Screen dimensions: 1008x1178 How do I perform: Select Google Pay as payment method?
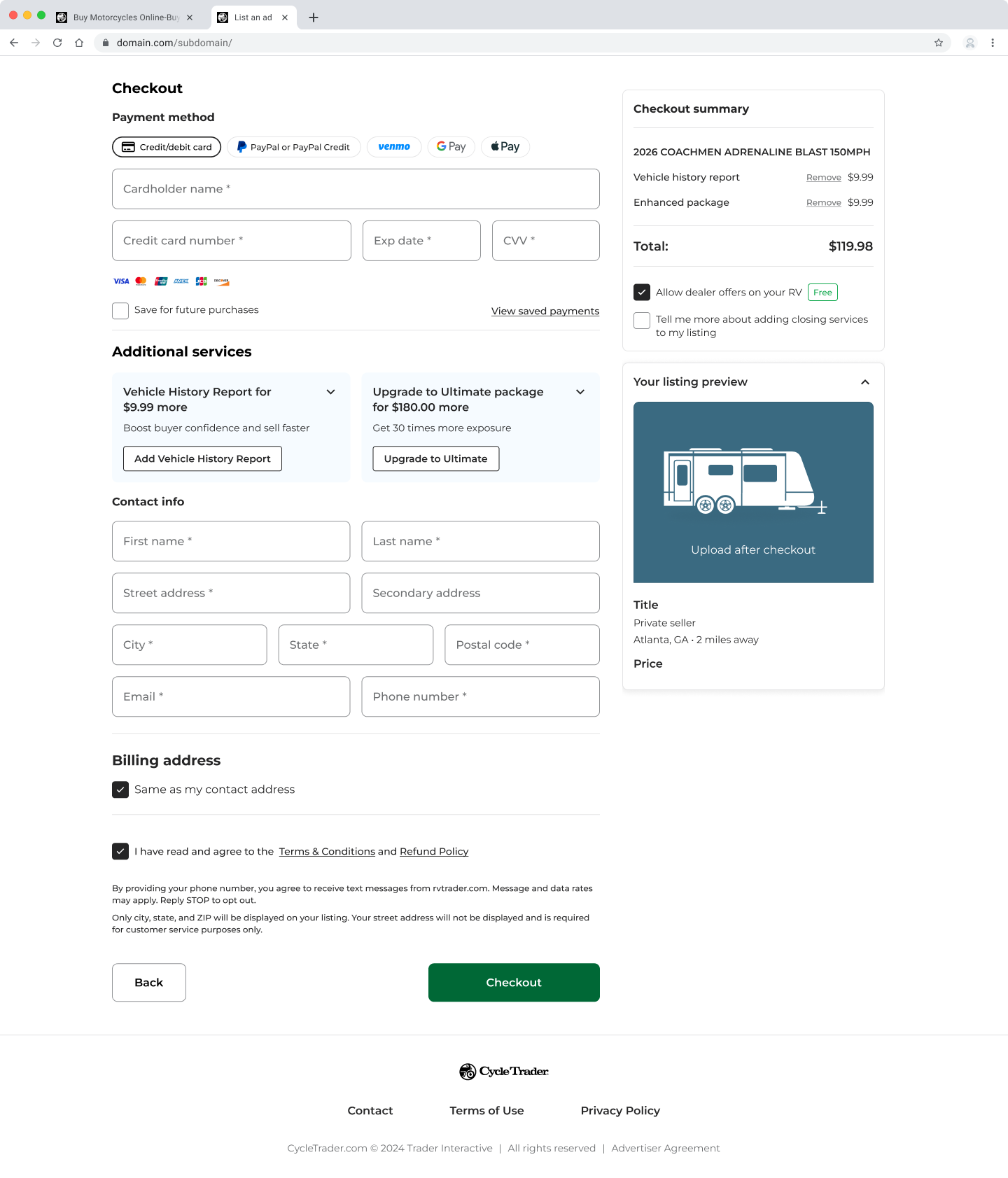point(451,147)
